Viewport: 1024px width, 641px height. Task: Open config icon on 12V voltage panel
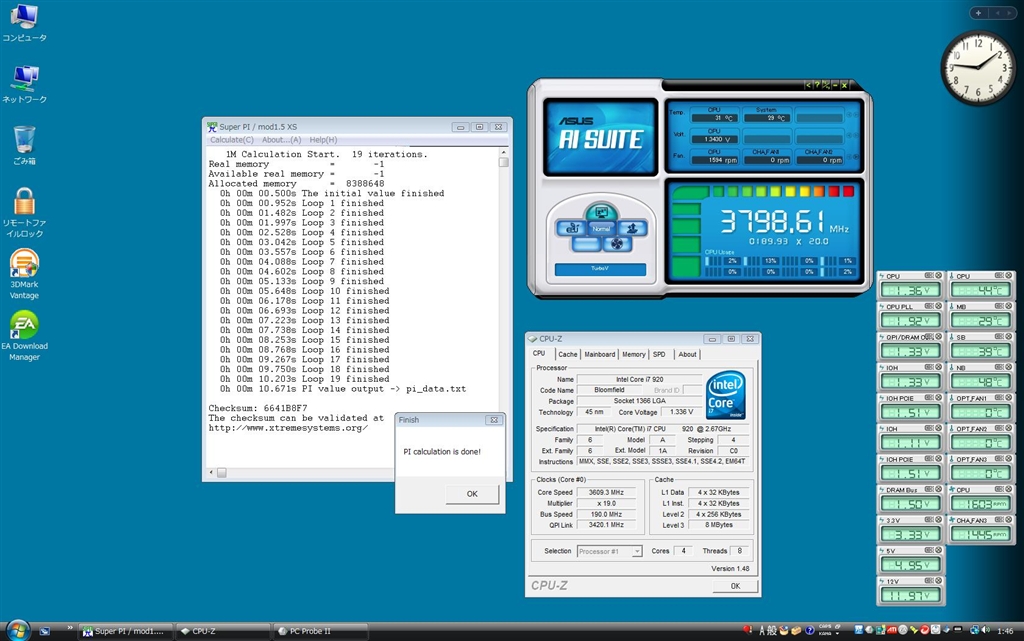pos(929,580)
